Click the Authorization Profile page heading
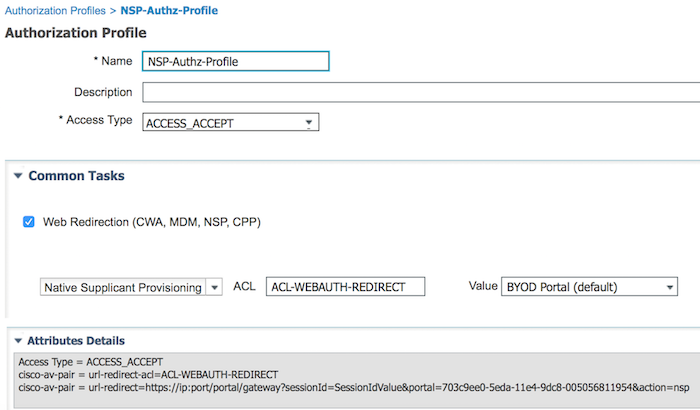This screenshot has width=700, height=410. pos(75,33)
